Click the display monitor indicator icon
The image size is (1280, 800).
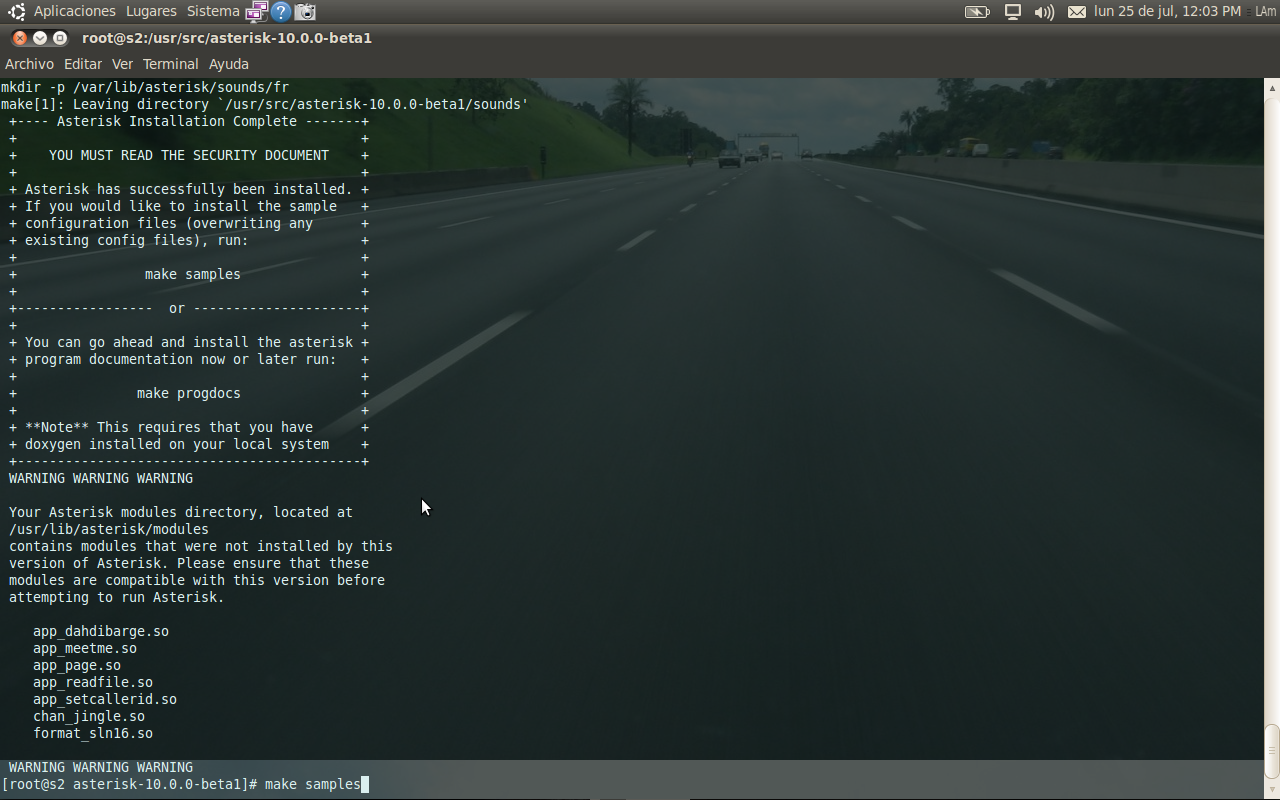[x=1013, y=12]
